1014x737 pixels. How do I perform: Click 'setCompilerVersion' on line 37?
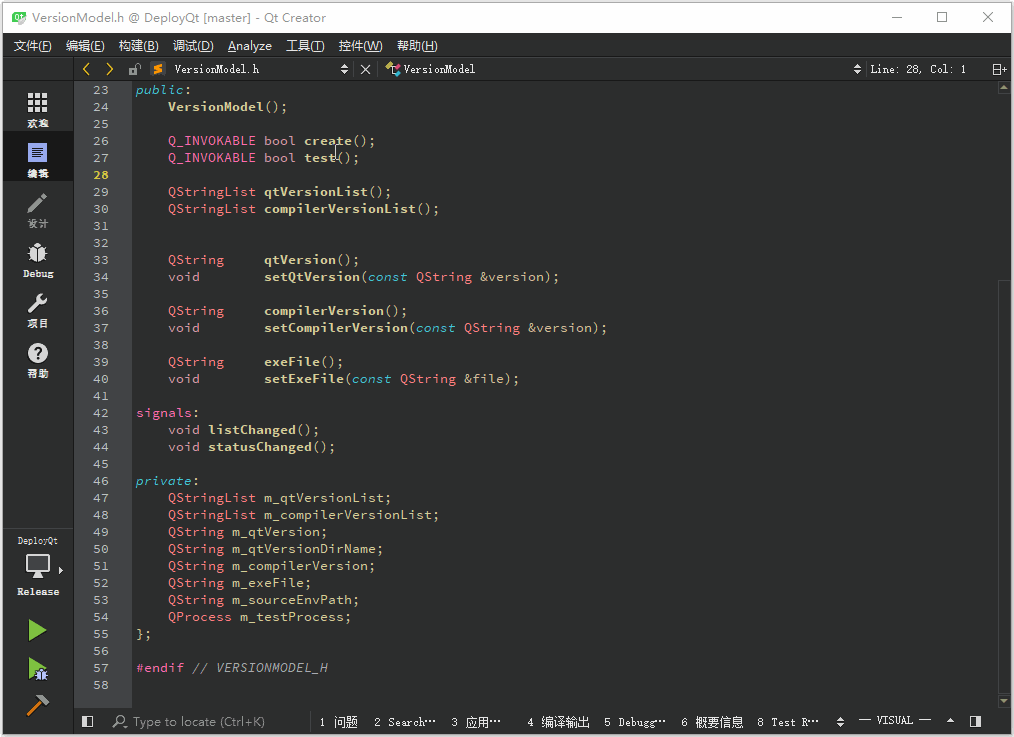coord(336,328)
